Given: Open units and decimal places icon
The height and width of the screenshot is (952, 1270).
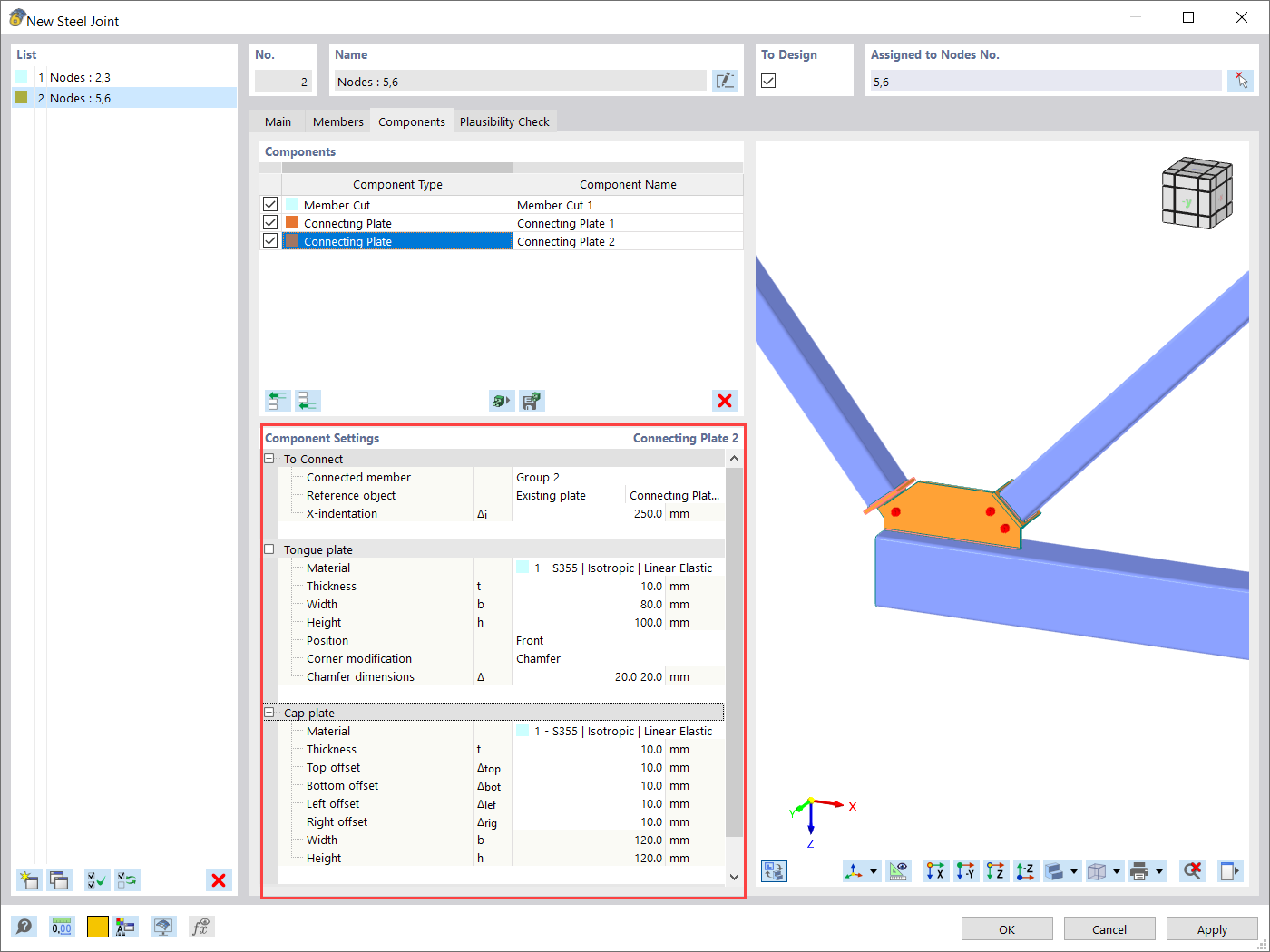Looking at the screenshot, I should tap(62, 927).
